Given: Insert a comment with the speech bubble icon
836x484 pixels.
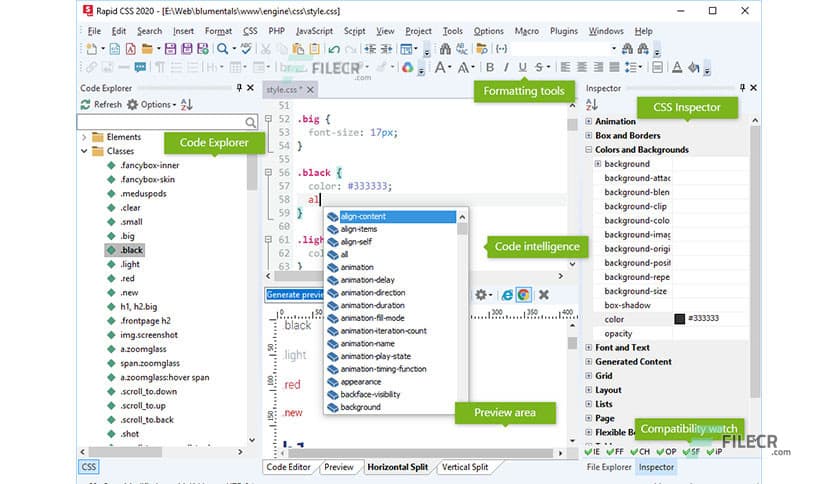Looking at the screenshot, I should (140, 67).
